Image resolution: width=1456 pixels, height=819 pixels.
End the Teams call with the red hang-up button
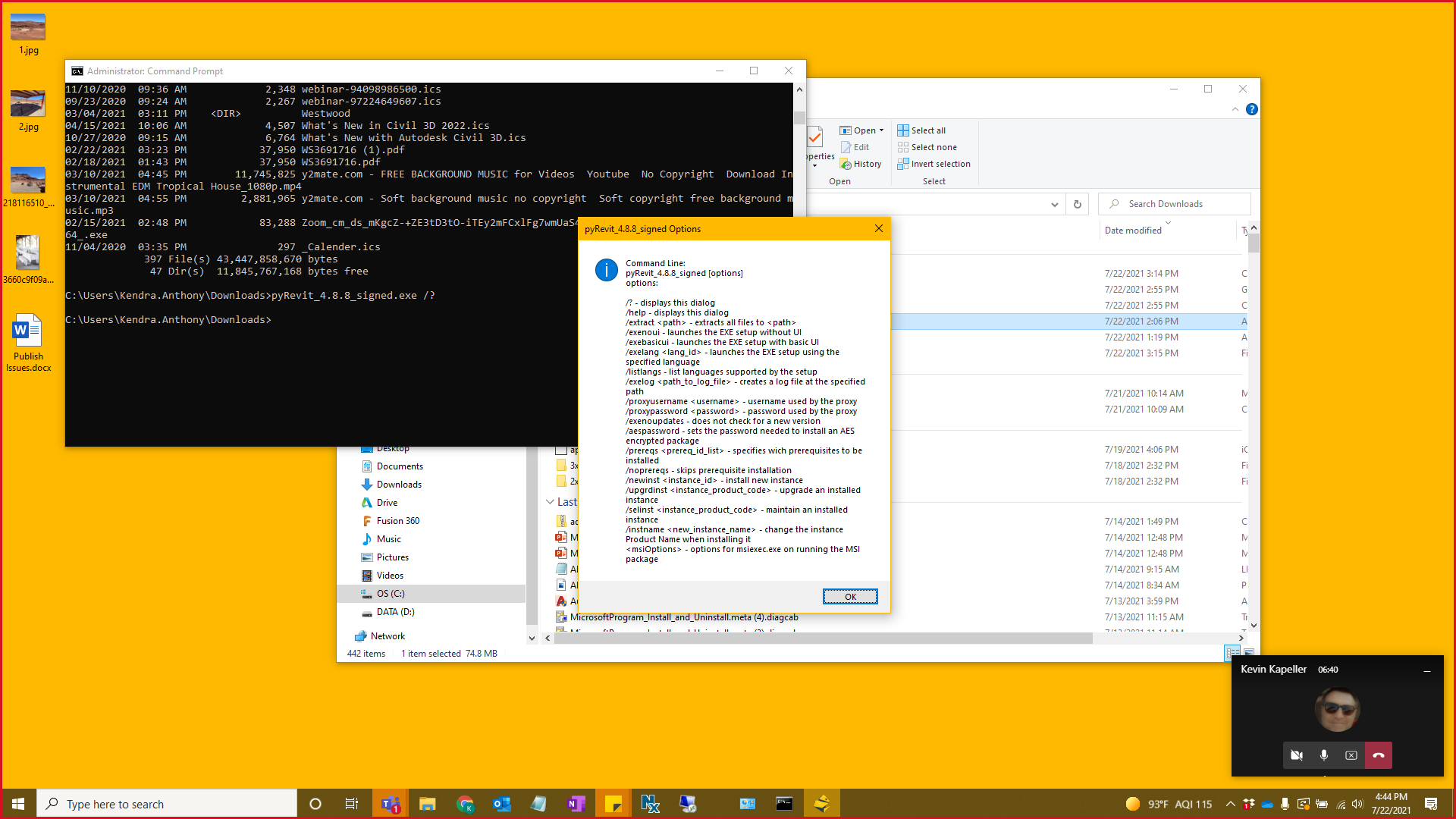pos(1379,755)
